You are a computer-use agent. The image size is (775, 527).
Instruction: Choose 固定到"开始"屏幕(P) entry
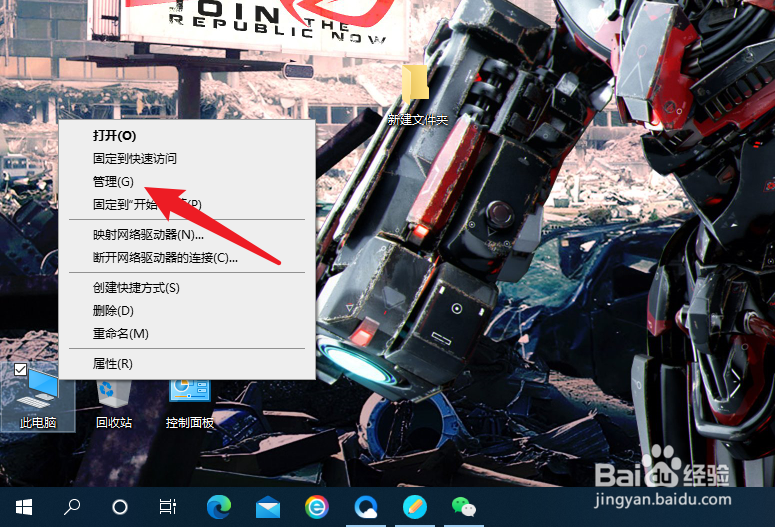pos(187,204)
